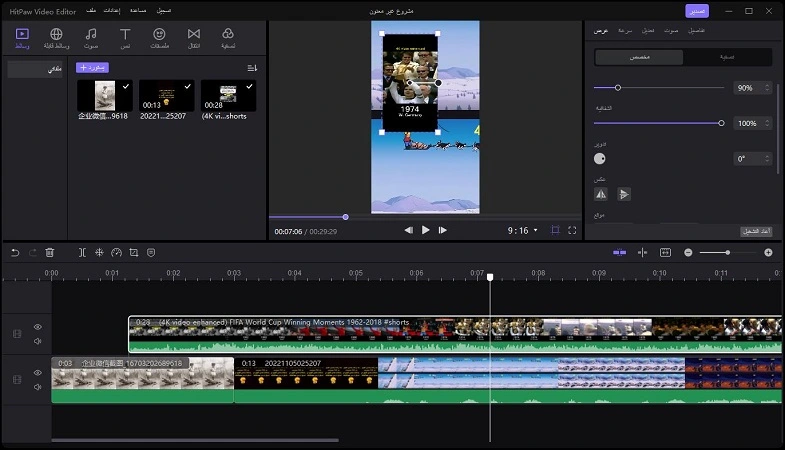785x450 pixels.
Task: Open the Filters overlapping circles icon
Action: pos(228,38)
